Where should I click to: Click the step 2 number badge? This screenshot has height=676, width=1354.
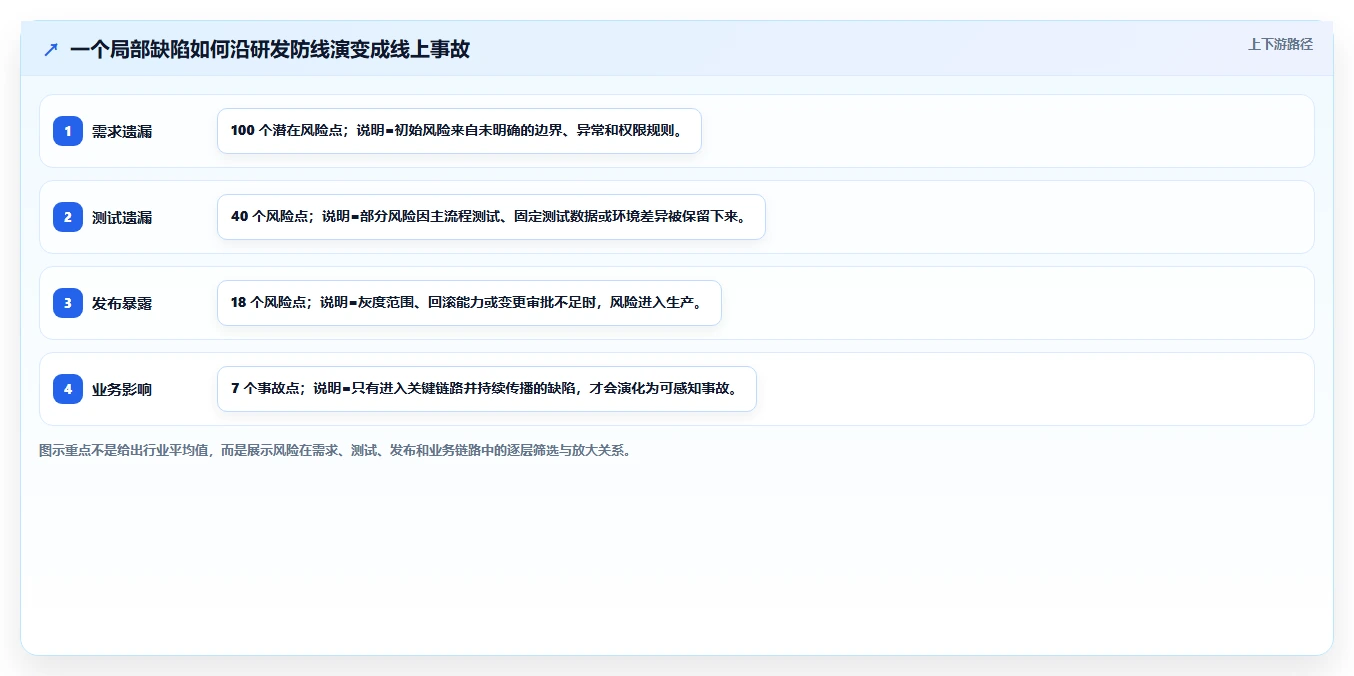click(68, 217)
